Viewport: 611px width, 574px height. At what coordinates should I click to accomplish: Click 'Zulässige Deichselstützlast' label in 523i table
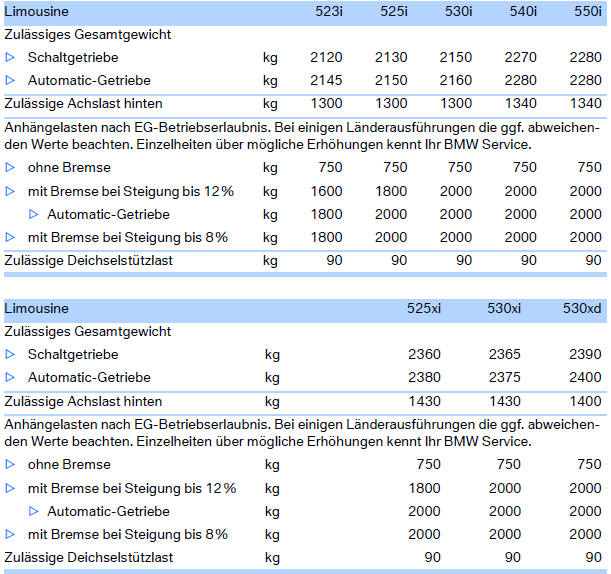tap(88, 261)
